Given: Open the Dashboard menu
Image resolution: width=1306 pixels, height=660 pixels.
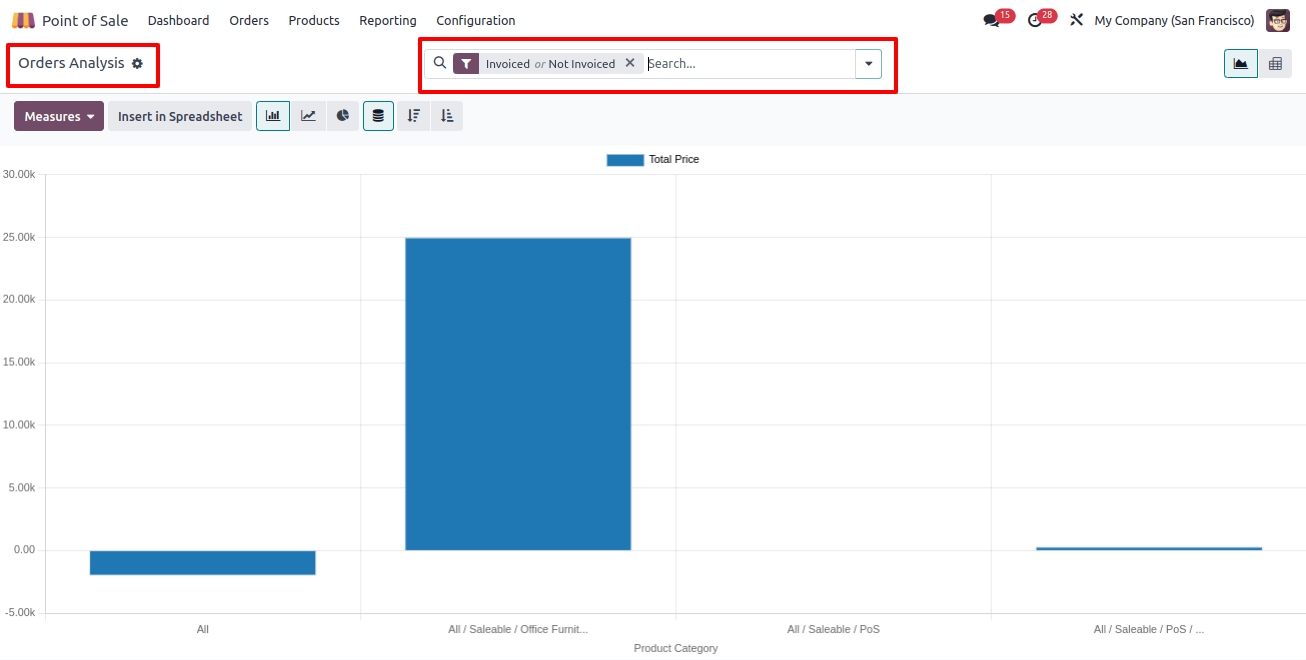Looking at the screenshot, I should point(179,20).
